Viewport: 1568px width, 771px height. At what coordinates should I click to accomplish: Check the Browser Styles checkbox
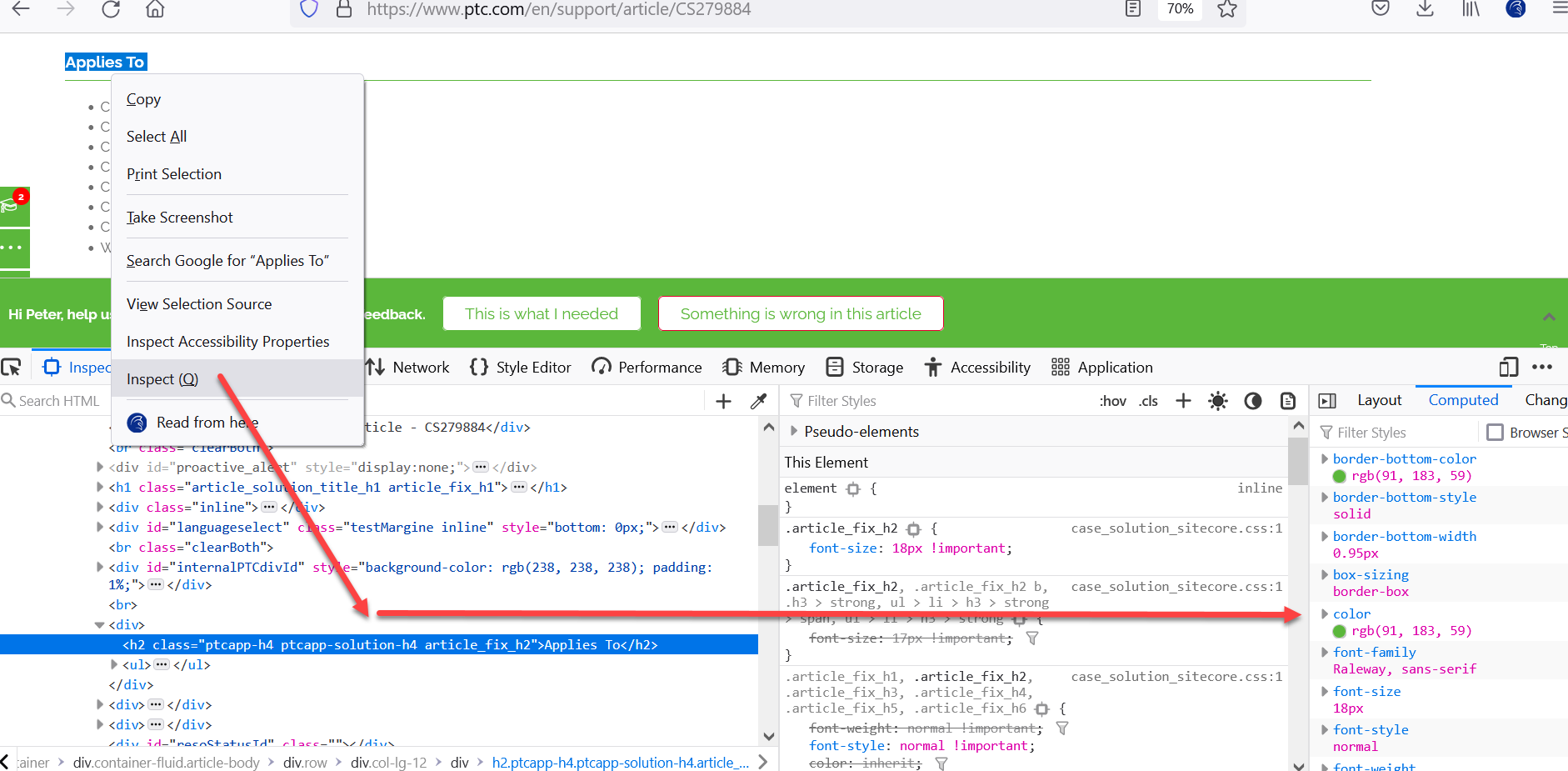(x=1496, y=432)
